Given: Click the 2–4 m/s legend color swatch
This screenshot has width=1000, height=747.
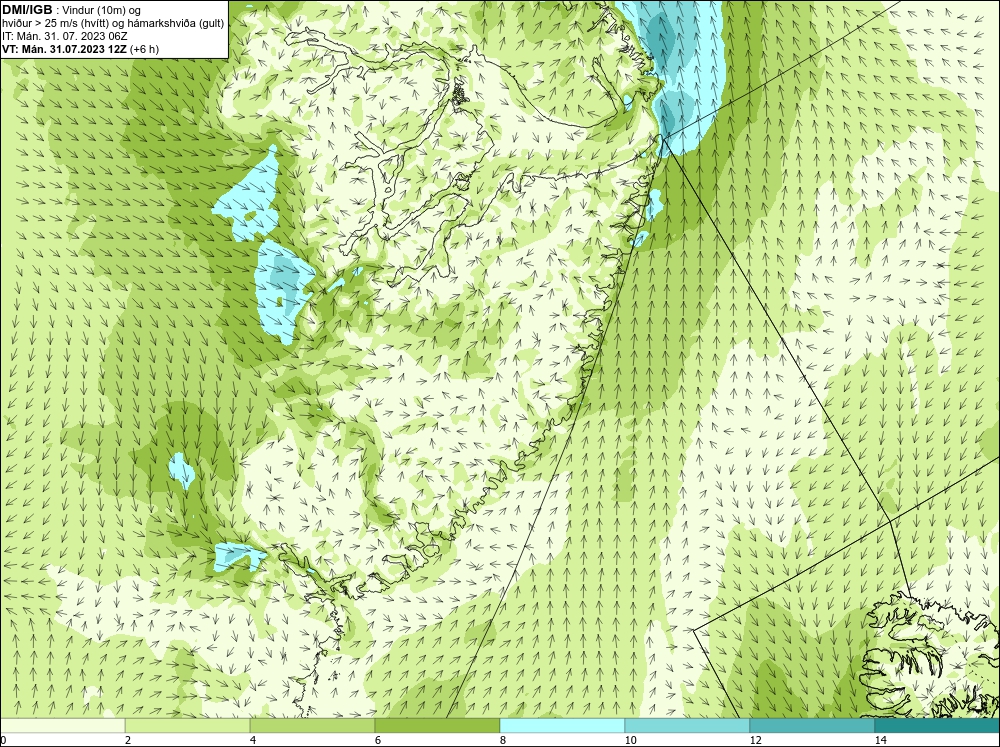Looking at the screenshot, I should coord(188,726).
